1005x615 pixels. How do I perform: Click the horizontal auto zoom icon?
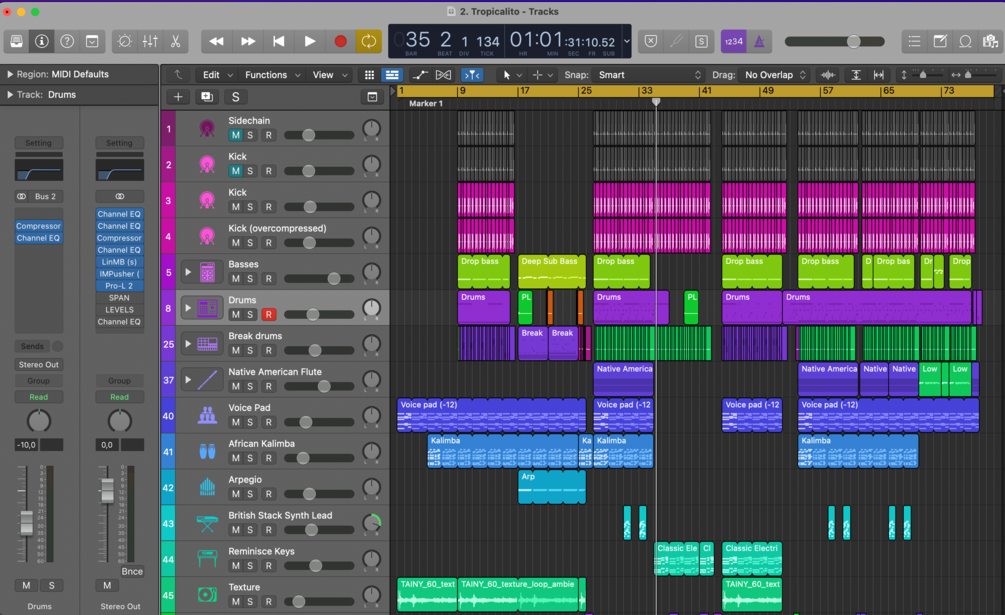click(879, 75)
